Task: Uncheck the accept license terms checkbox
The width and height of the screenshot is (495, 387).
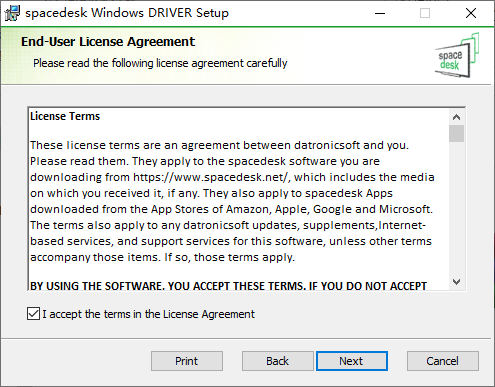Action: [x=33, y=314]
